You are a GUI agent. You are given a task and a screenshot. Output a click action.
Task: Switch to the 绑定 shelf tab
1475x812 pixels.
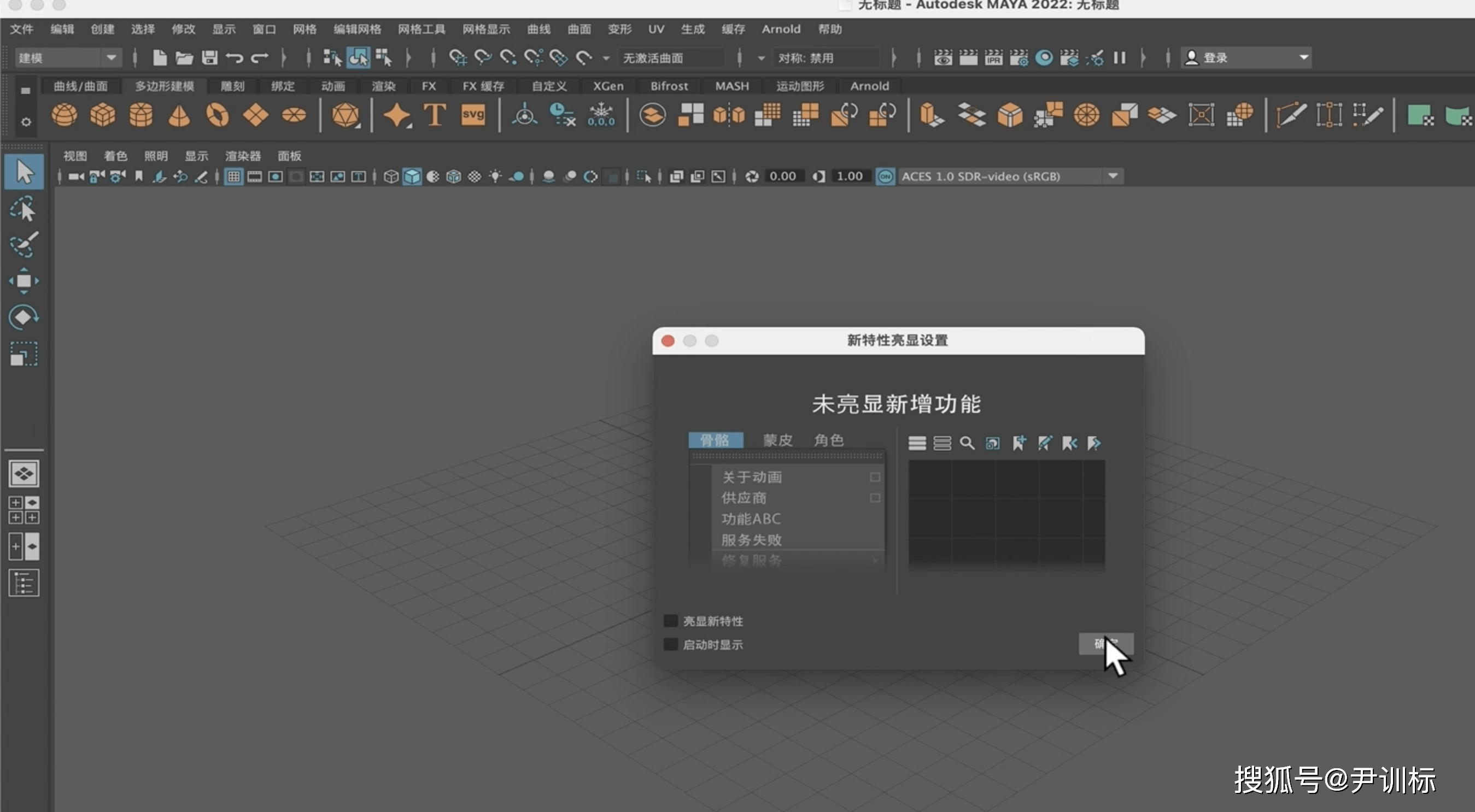coord(282,86)
